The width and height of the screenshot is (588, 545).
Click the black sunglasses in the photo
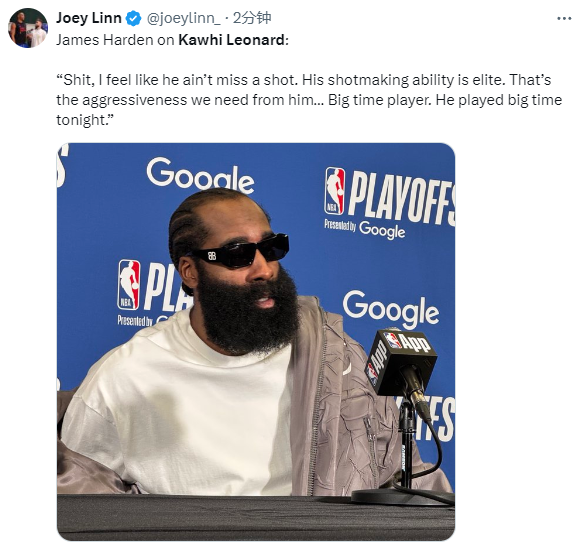[x=239, y=251]
